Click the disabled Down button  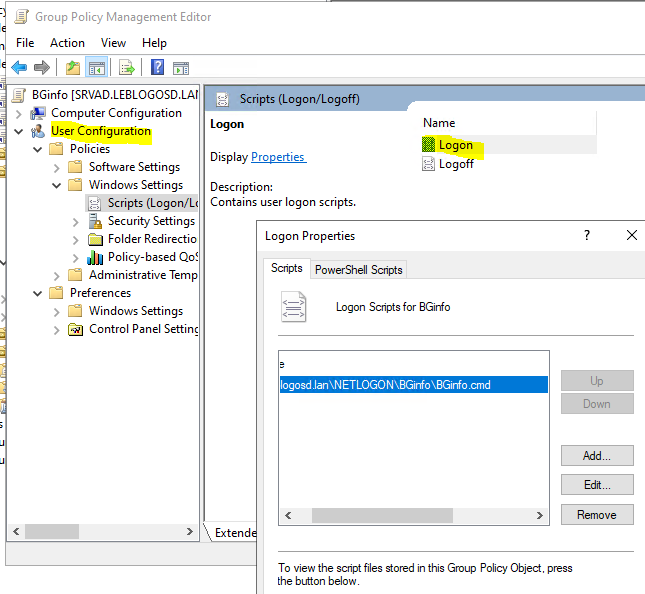tap(597, 404)
